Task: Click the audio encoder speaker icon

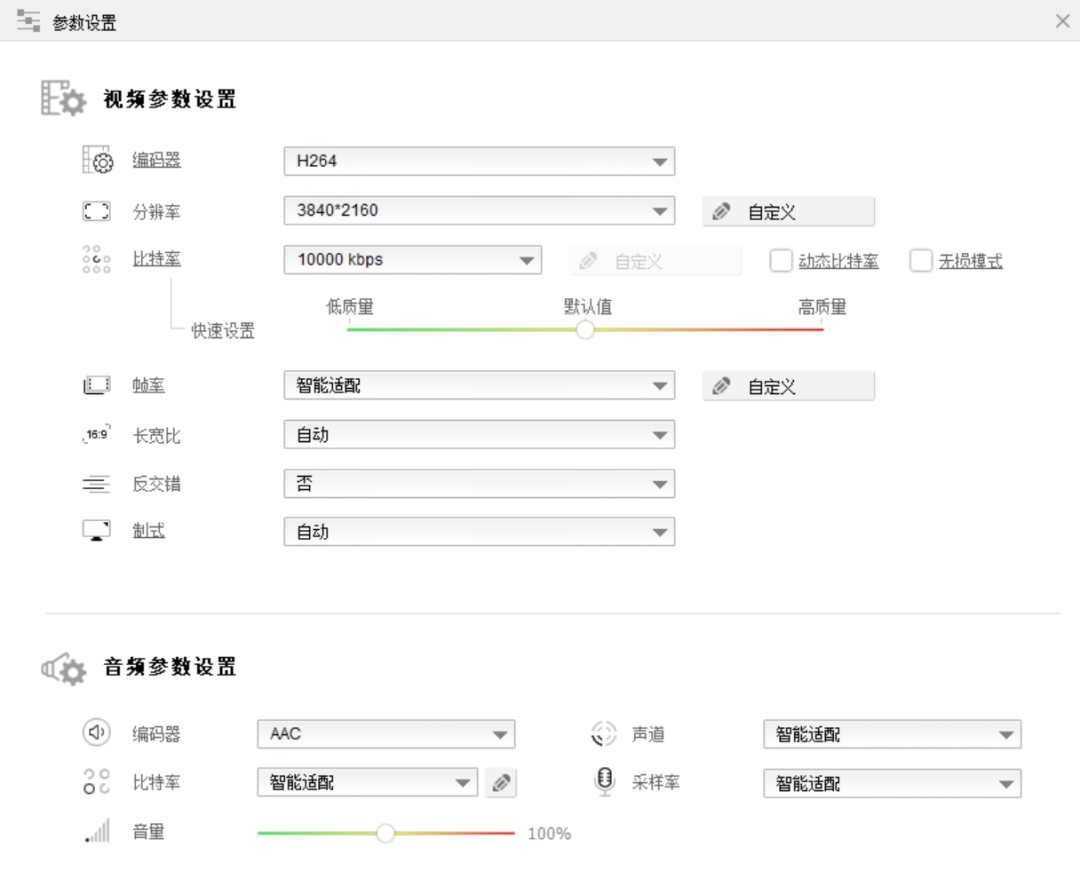Action: tap(96, 732)
